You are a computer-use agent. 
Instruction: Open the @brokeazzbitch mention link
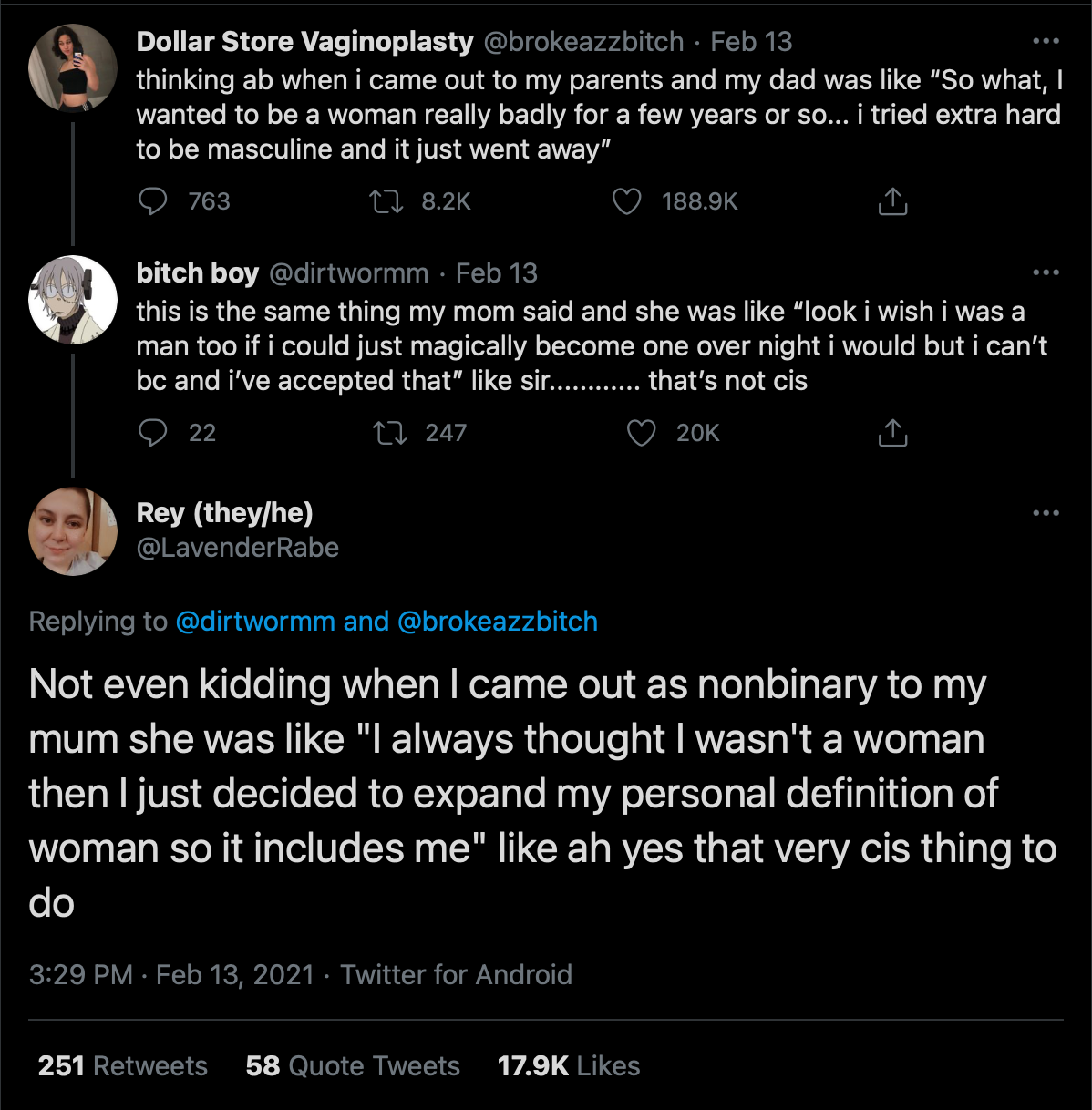click(x=498, y=622)
